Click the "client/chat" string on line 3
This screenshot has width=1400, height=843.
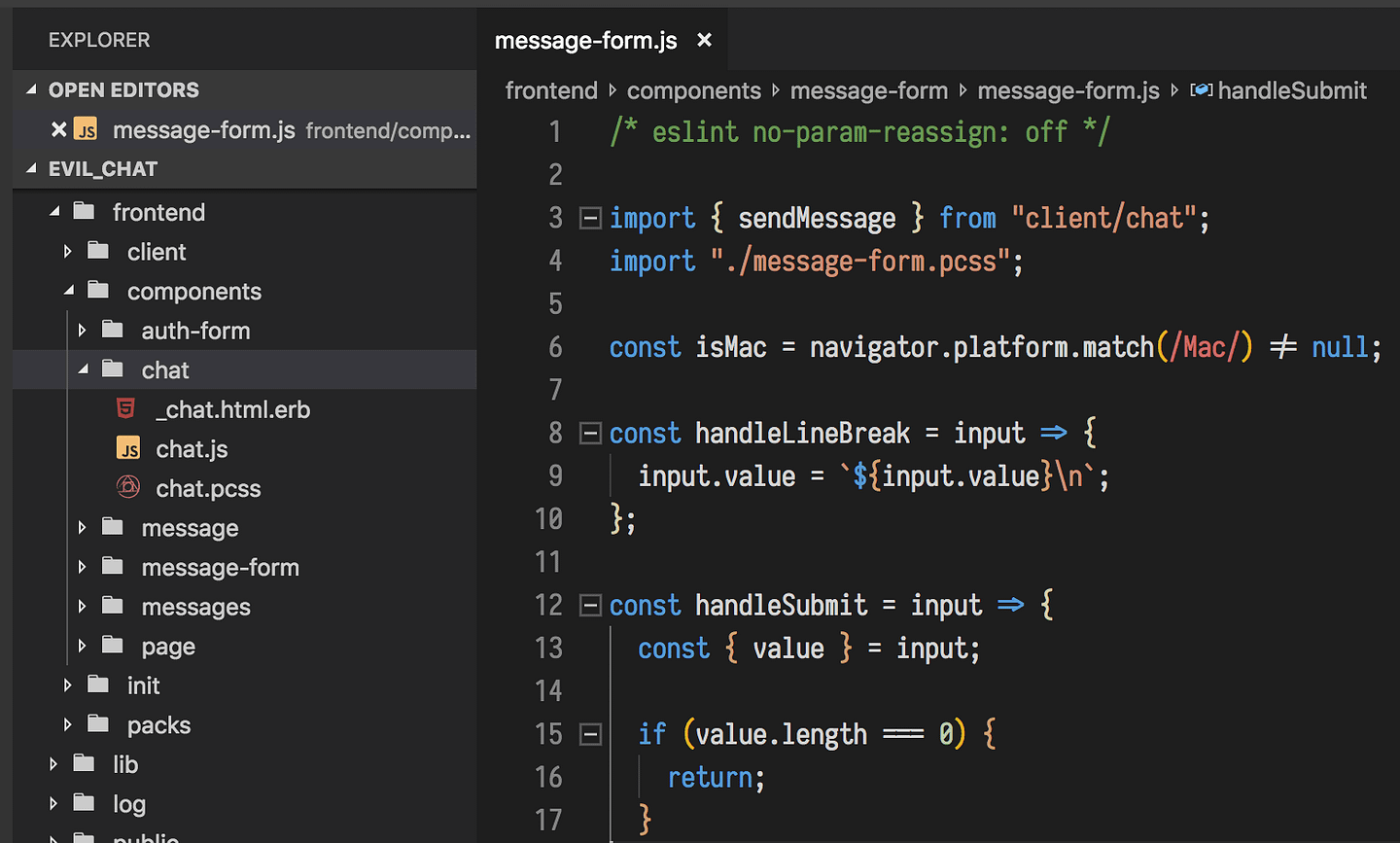pyautogui.click(x=1104, y=218)
